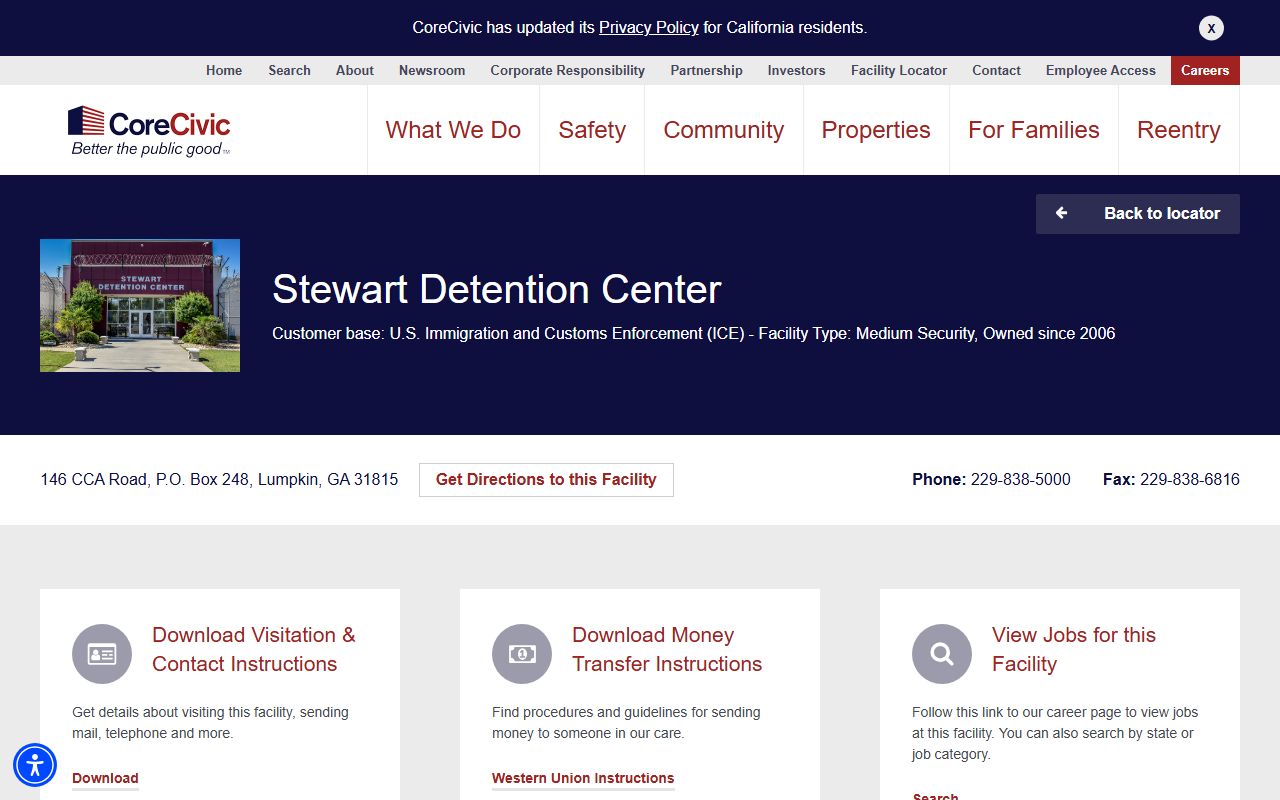Click the CoreCivic logo

[150, 130]
